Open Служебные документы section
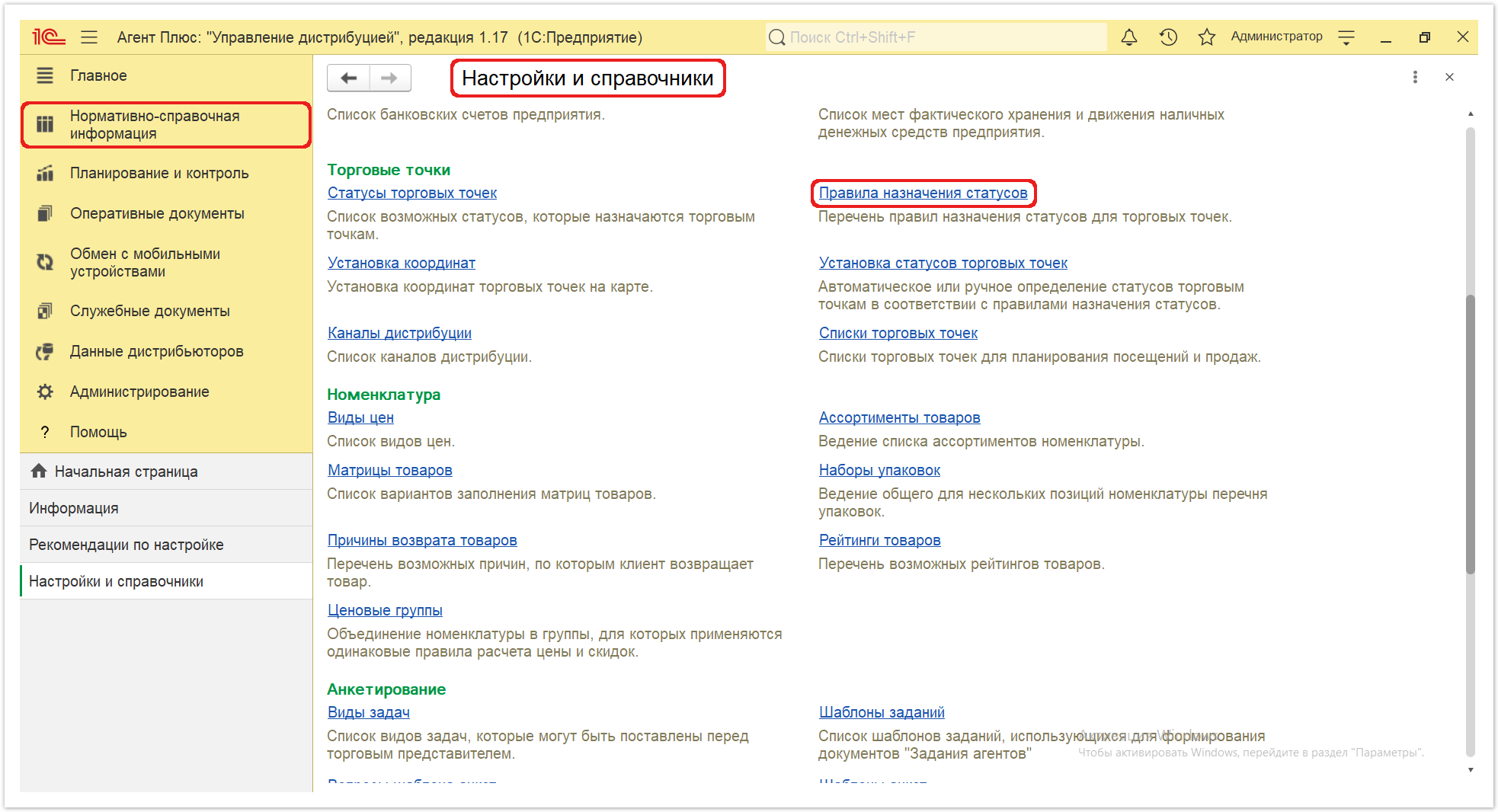The width and height of the screenshot is (1498, 812). pyautogui.click(x=166, y=311)
